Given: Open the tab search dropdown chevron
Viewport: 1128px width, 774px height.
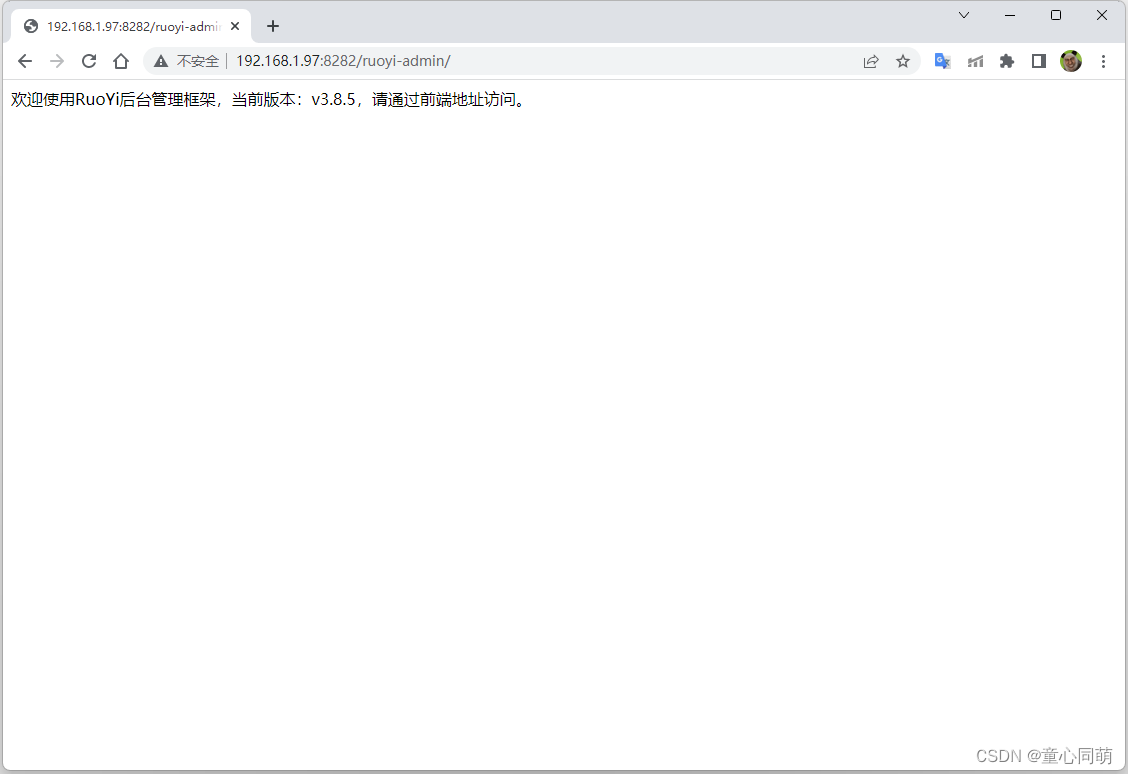Looking at the screenshot, I should [964, 15].
